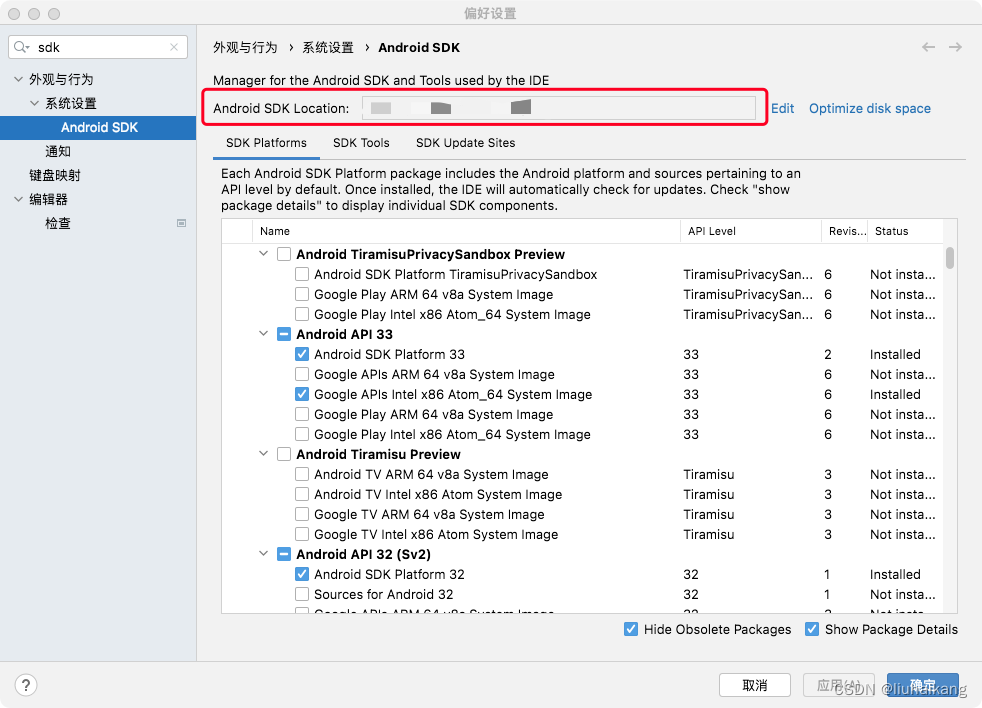982x708 pixels.
Task: Click the package list vertical scrollbar
Action: [x=950, y=258]
